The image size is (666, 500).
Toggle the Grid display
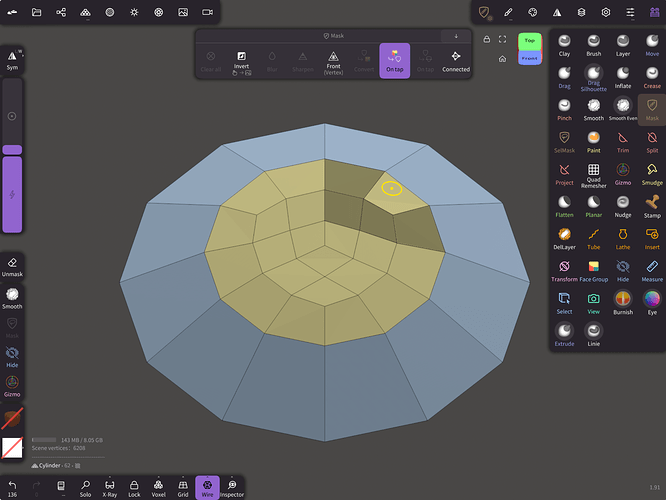183,488
